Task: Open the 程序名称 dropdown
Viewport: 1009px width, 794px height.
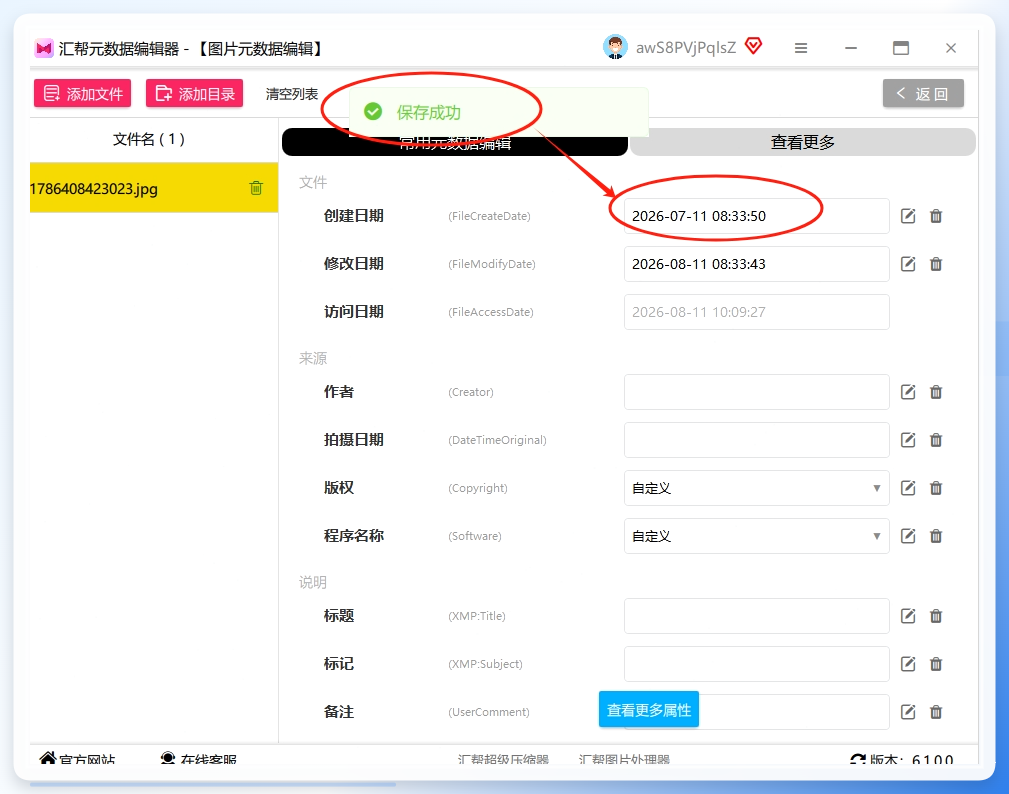Action: [757, 536]
